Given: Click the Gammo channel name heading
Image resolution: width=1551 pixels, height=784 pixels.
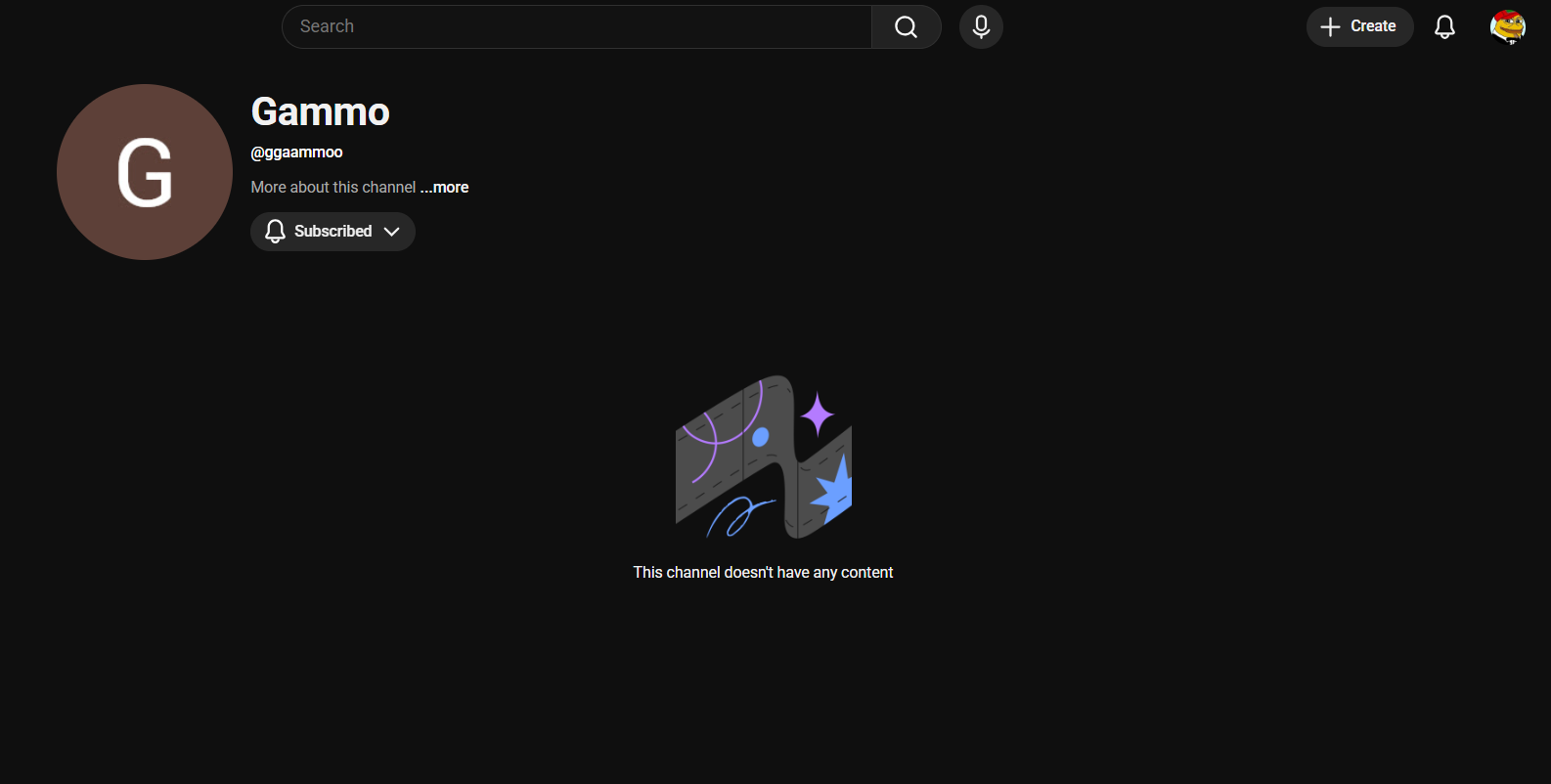Looking at the screenshot, I should click(320, 112).
